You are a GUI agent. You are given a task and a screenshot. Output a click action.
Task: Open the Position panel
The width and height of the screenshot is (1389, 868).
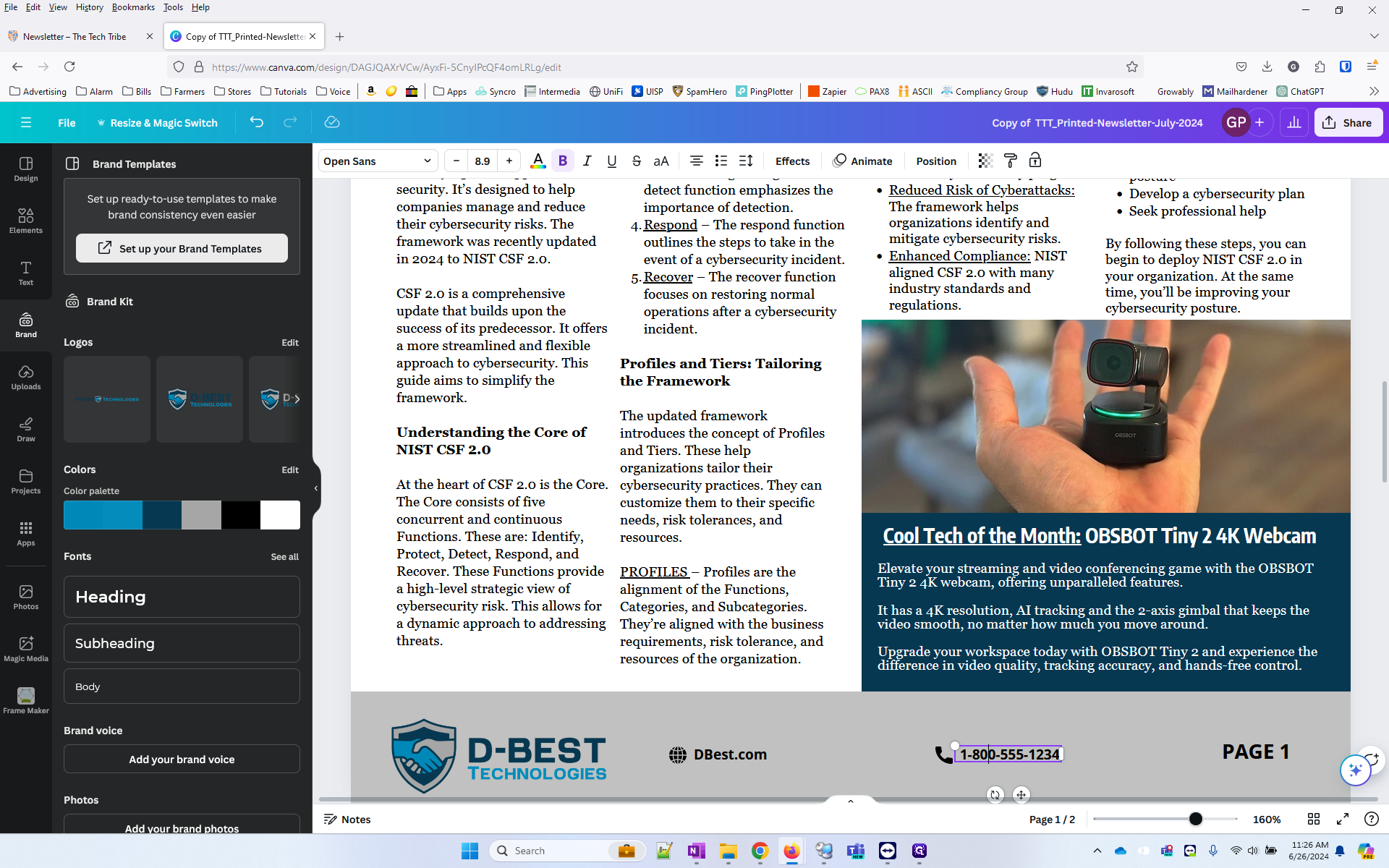coord(936,161)
